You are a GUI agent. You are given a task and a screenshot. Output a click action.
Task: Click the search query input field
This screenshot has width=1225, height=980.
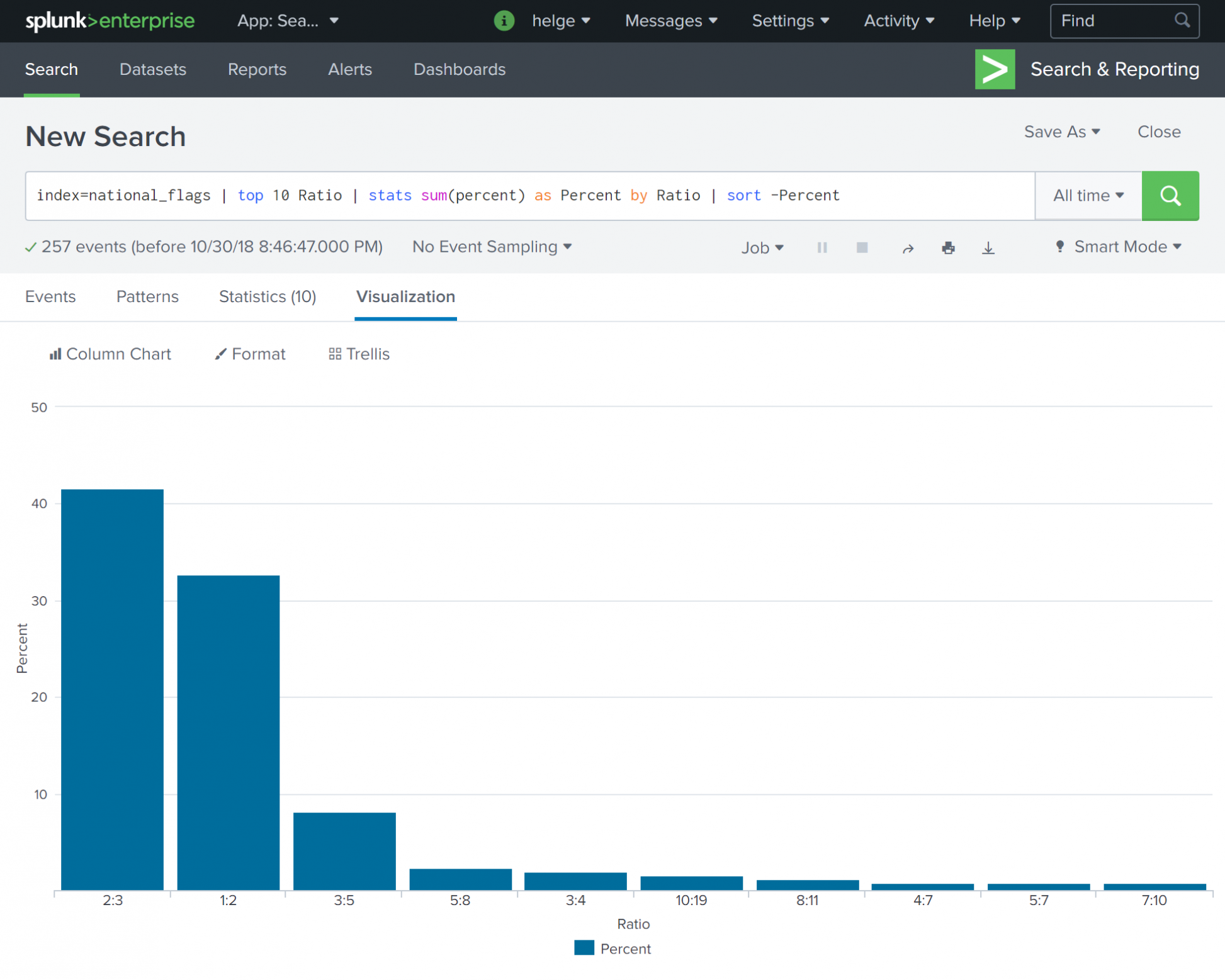(x=529, y=195)
